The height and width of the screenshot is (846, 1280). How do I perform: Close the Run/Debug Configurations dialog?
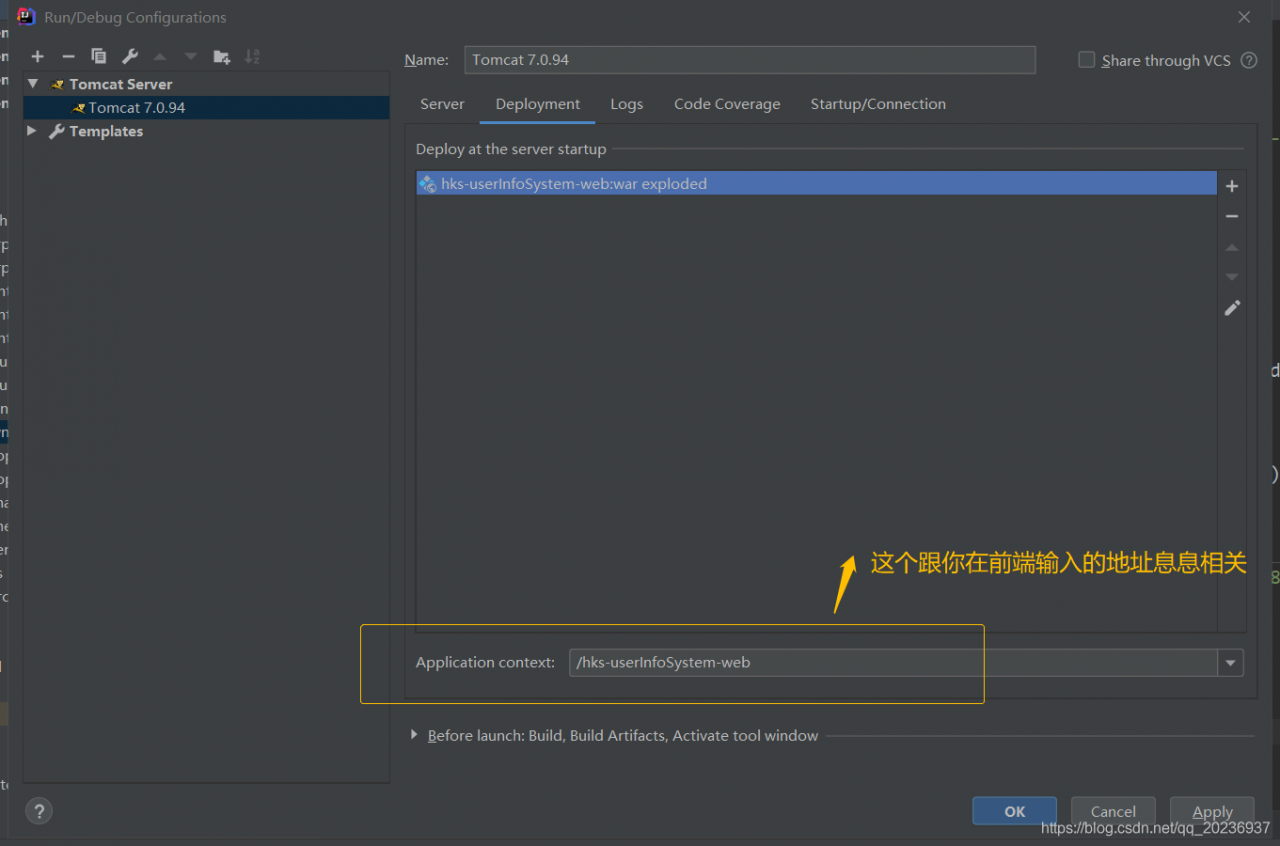1244,17
